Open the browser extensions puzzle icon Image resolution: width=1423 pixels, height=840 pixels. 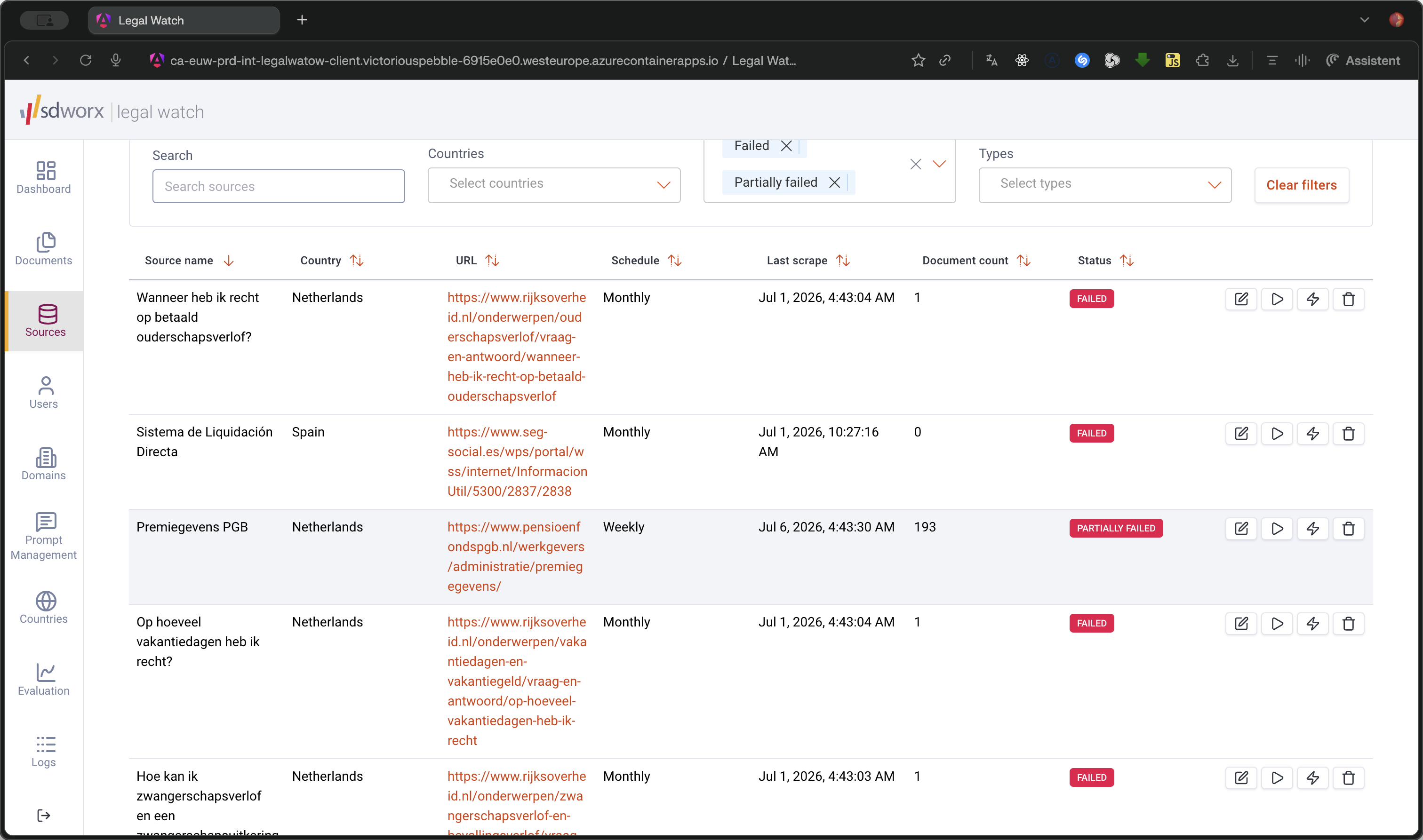pyautogui.click(x=1202, y=60)
